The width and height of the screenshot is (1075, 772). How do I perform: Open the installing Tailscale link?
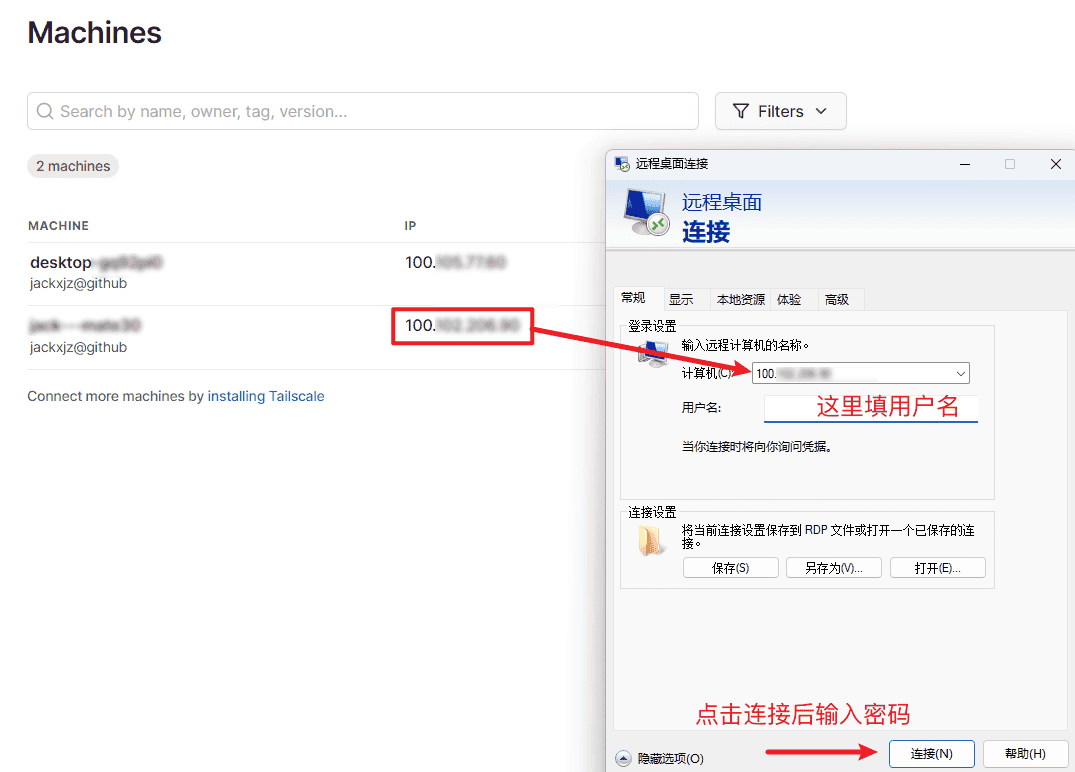266,396
